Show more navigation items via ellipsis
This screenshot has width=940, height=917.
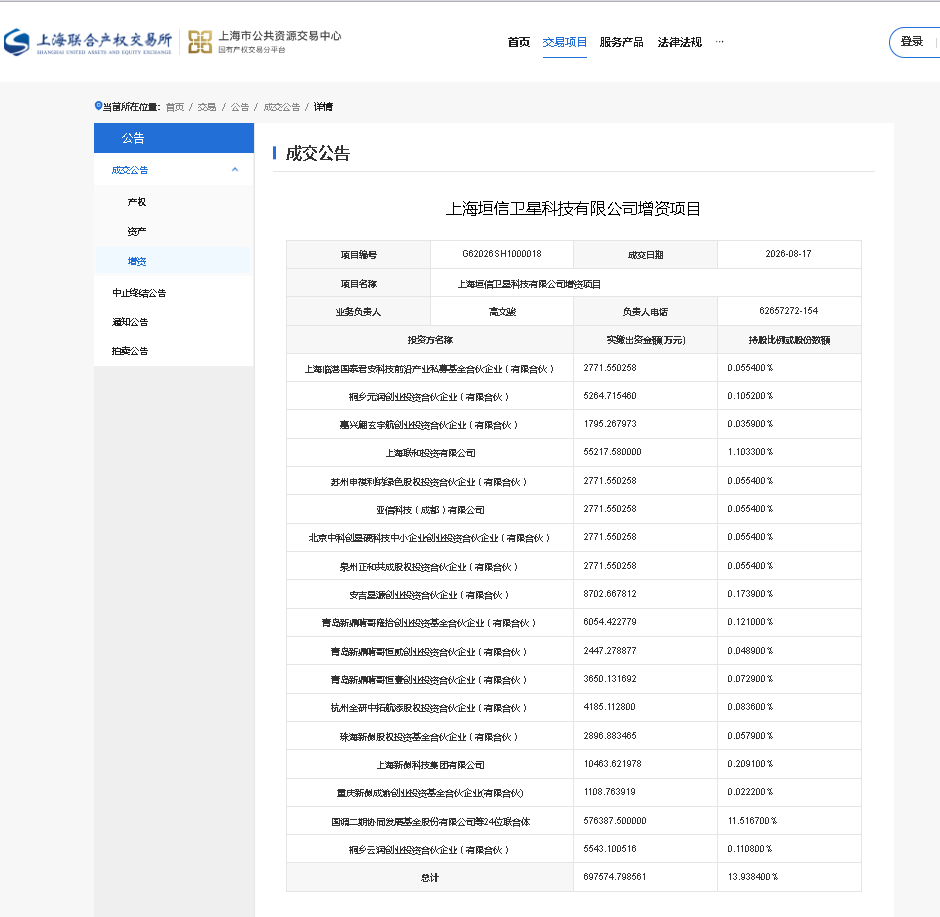(719, 42)
